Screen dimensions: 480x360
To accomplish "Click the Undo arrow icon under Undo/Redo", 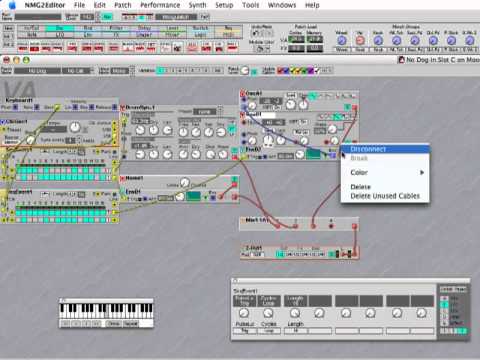I will (x=256, y=34).
